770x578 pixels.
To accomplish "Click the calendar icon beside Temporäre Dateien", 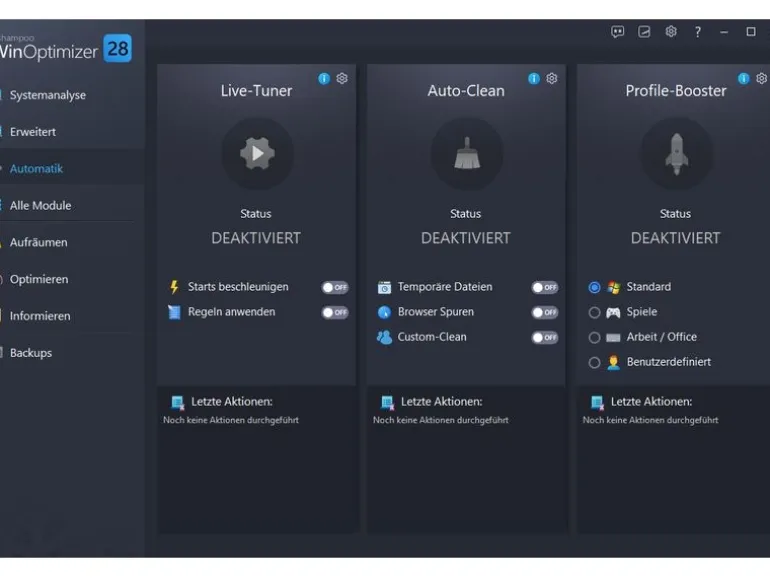I will [x=384, y=287].
